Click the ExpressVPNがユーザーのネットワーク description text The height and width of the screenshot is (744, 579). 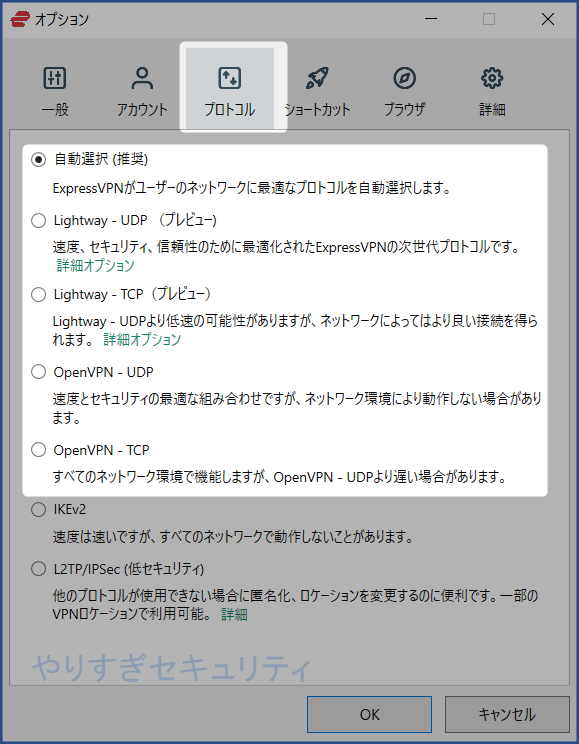252,188
